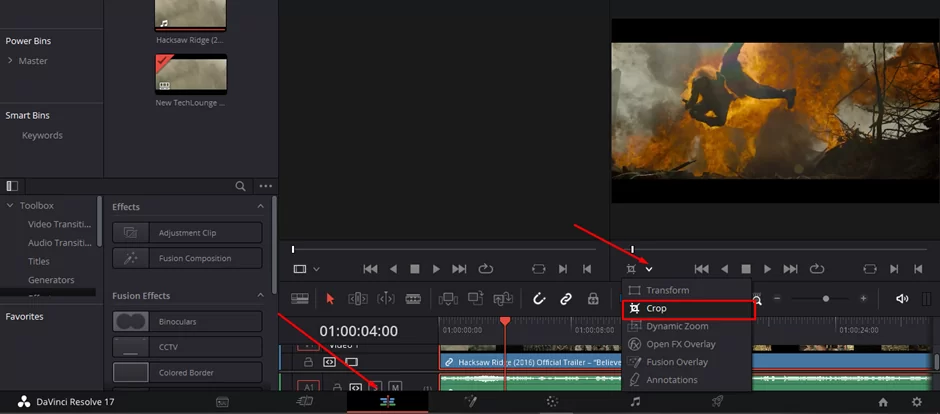The height and width of the screenshot is (414, 940).
Task: Select the Blade Edit Mode tool
Action: point(413,298)
